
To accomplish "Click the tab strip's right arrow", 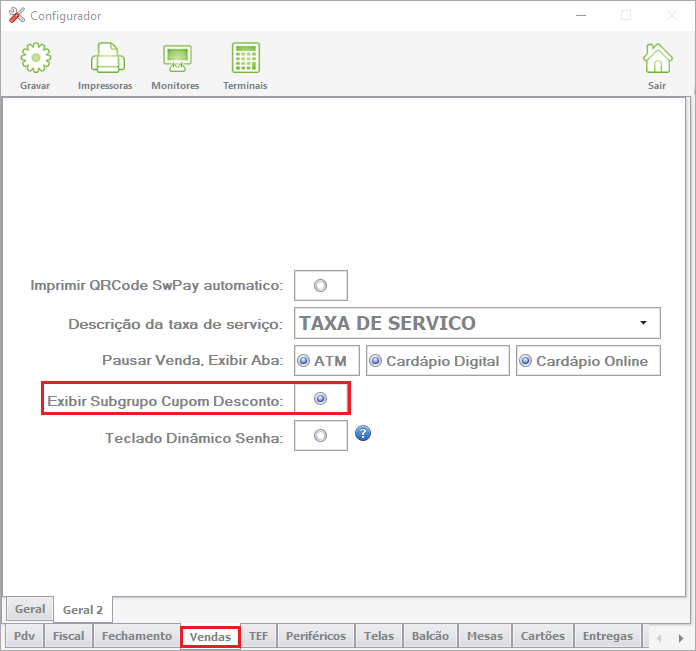I will click(681, 638).
